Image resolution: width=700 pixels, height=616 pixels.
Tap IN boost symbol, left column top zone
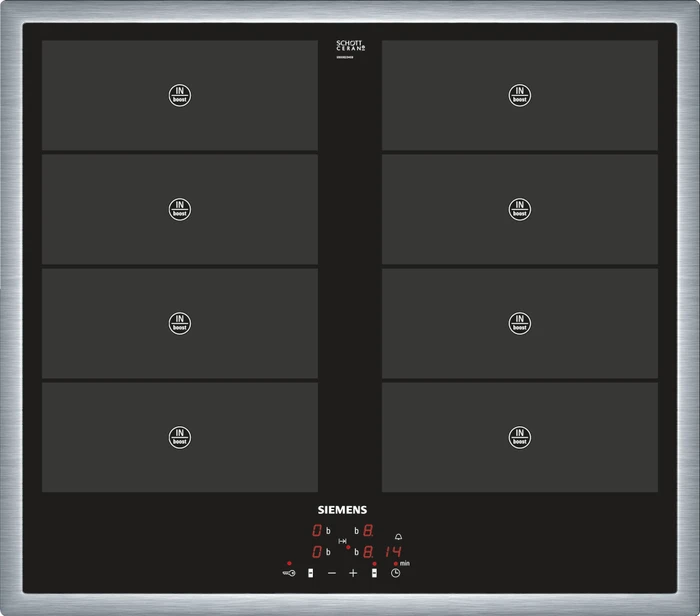180,95
